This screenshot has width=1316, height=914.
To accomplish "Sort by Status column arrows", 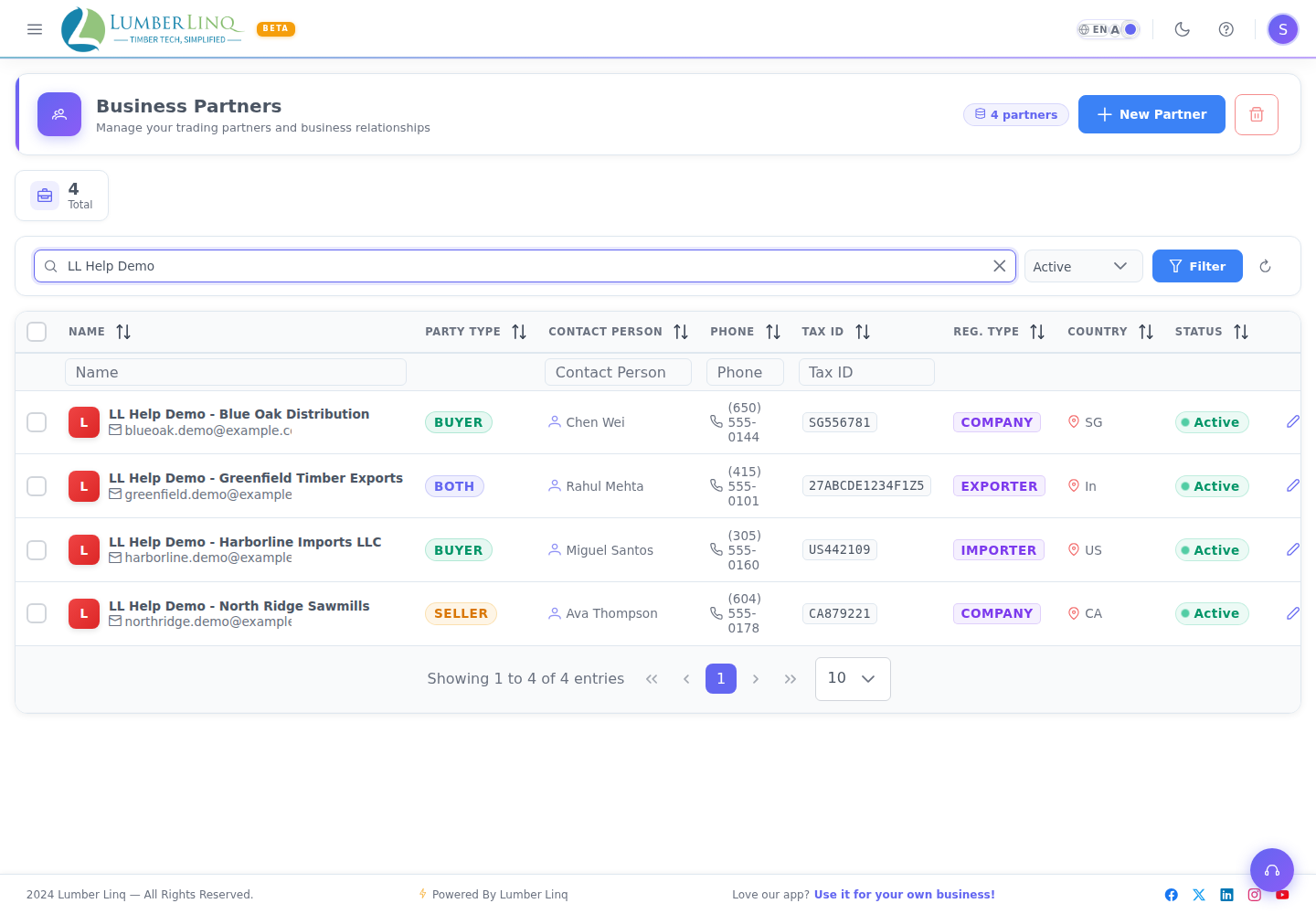I will click(1241, 332).
